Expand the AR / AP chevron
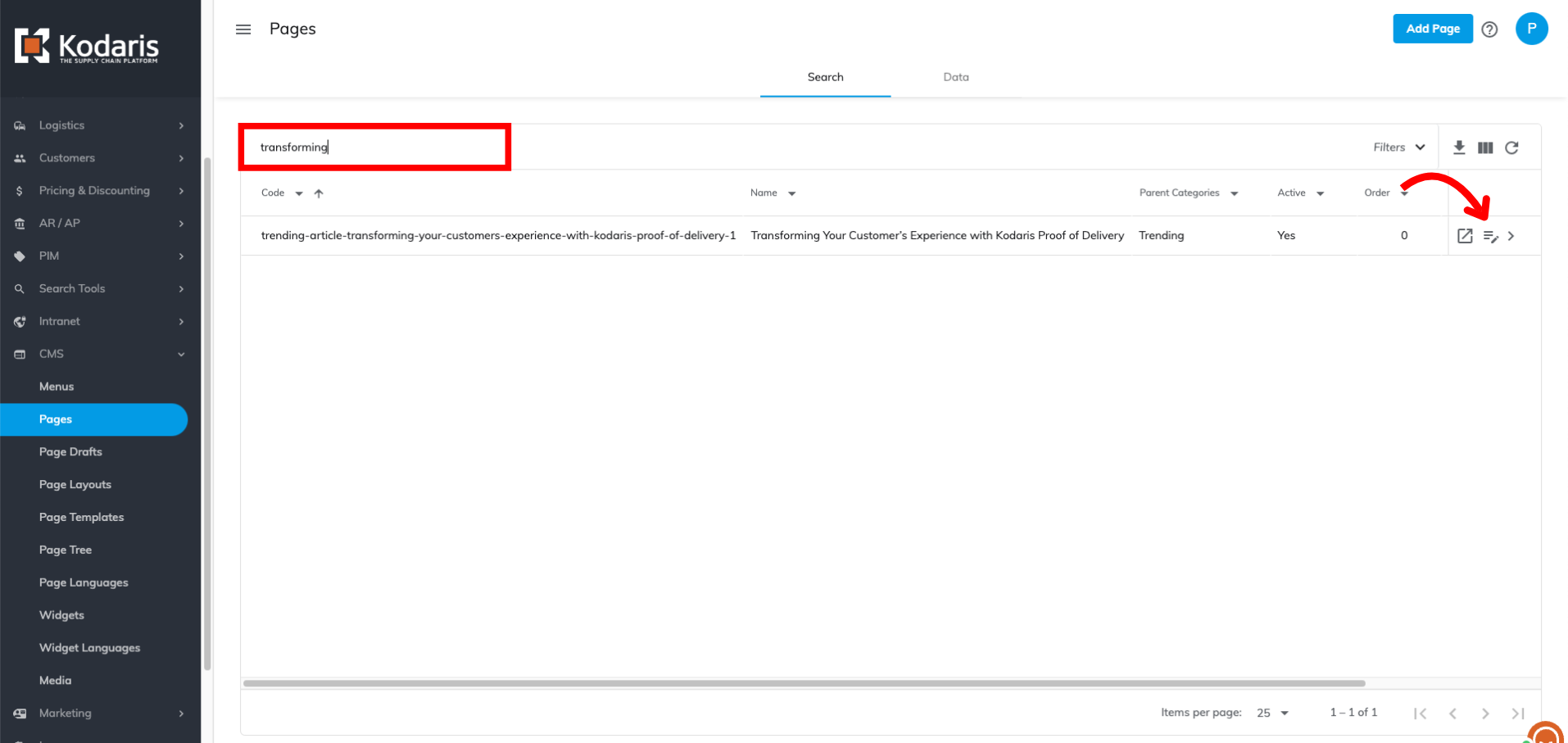The height and width of the screenshot is (743, 1568). click(x=181, y=224)
